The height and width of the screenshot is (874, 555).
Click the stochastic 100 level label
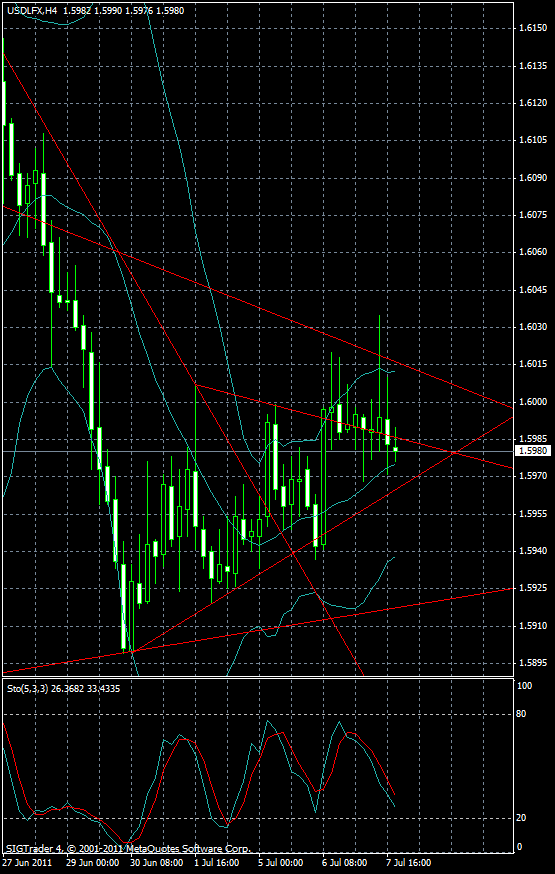[x=525, y=686]
